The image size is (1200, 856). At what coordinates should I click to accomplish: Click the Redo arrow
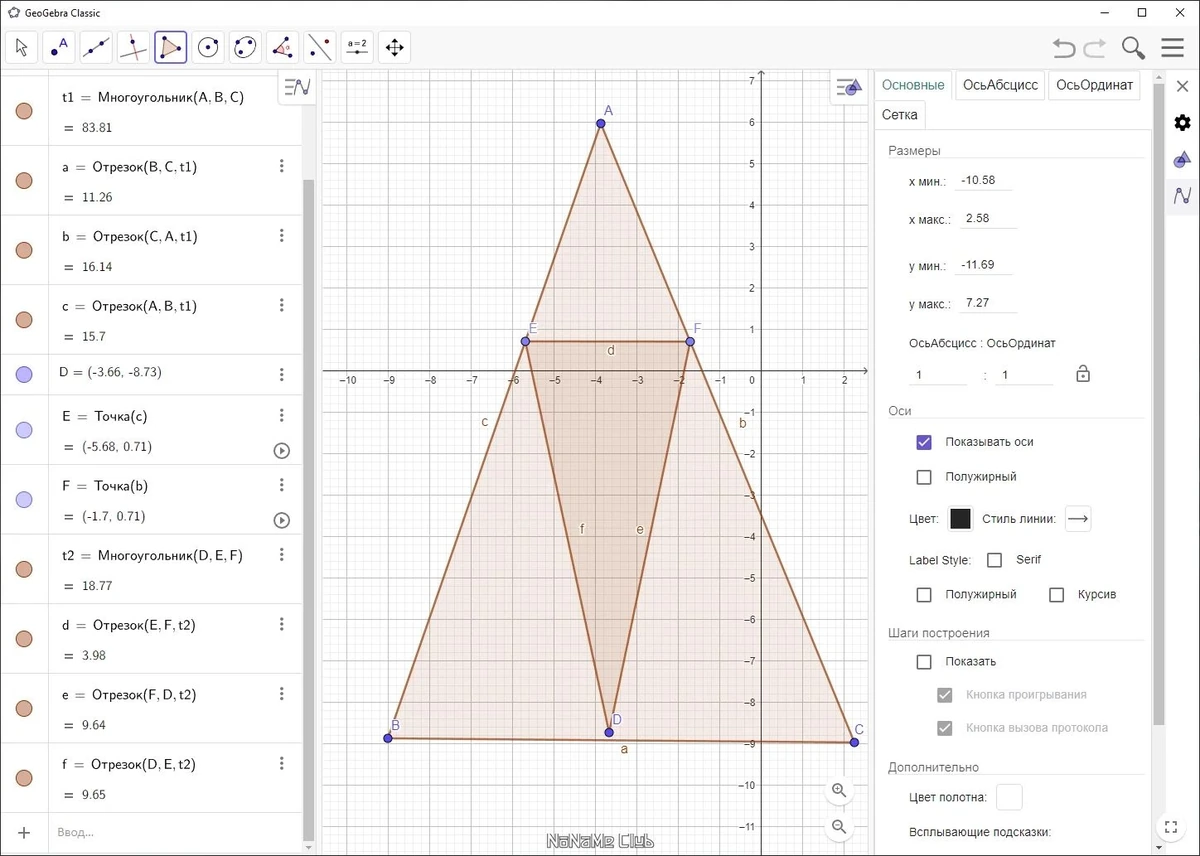[1095, 47]
